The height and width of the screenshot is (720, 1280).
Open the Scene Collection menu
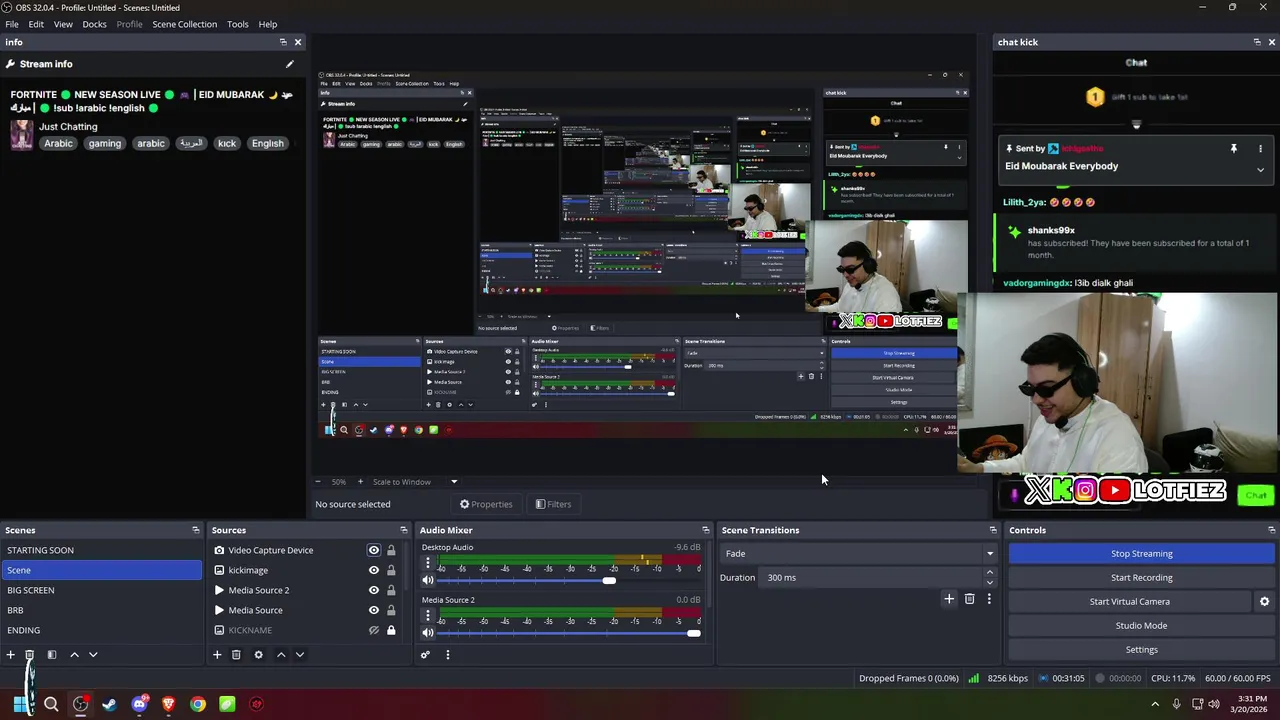point(184,24)
